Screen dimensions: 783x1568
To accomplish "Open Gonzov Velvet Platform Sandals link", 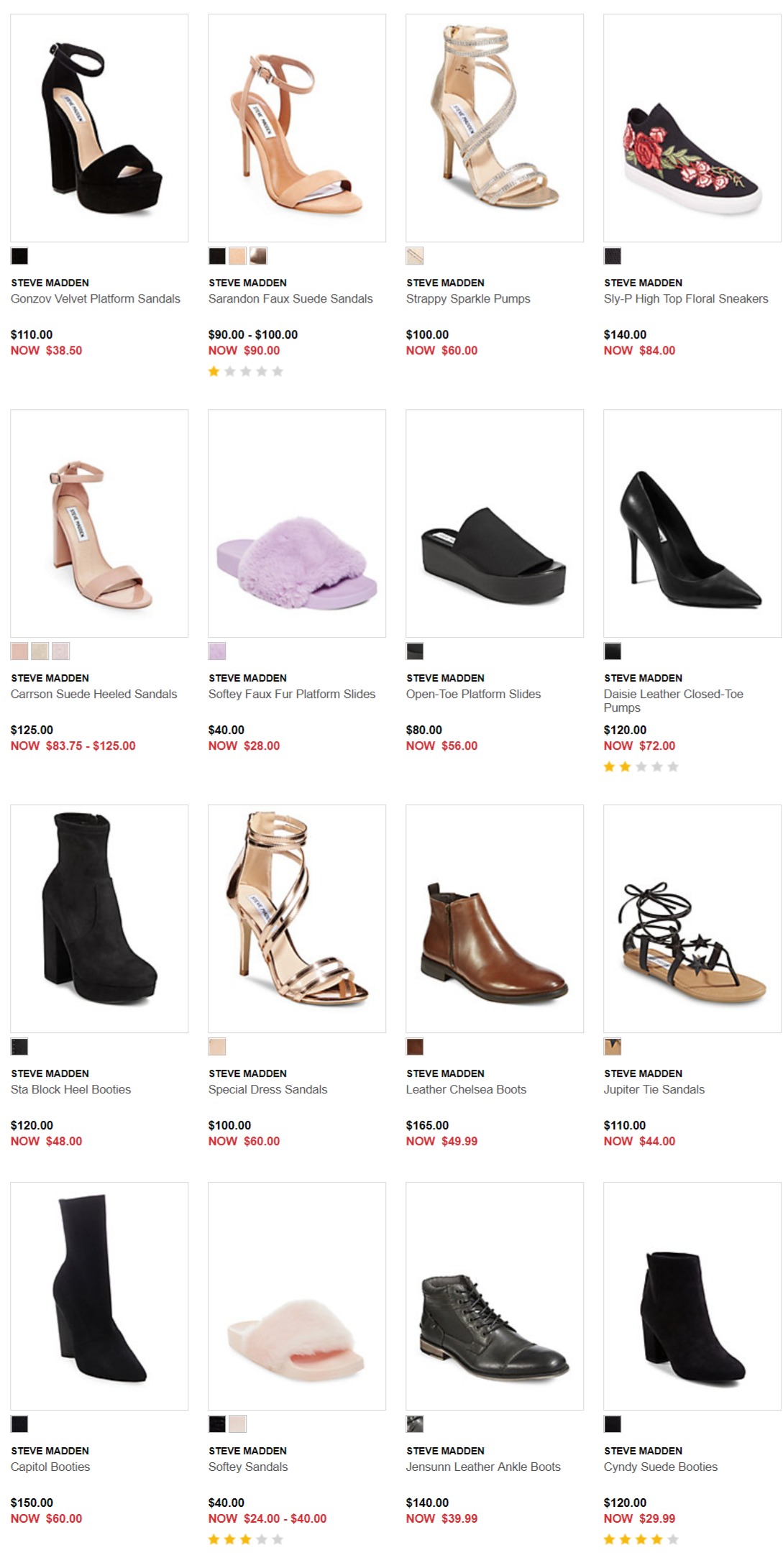I will [96, 299].
